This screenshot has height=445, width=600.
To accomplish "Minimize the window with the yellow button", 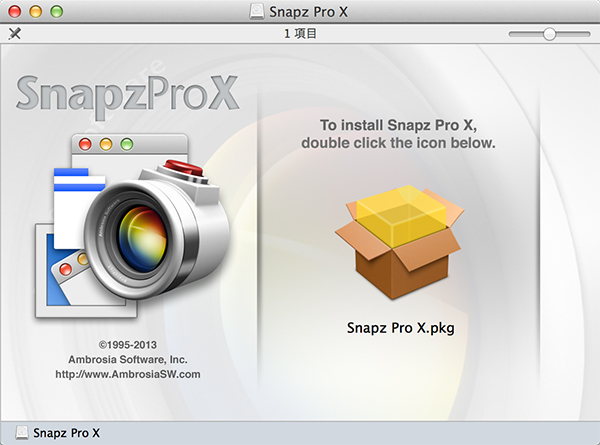I will pyautogui.click(x=36, y=11).
